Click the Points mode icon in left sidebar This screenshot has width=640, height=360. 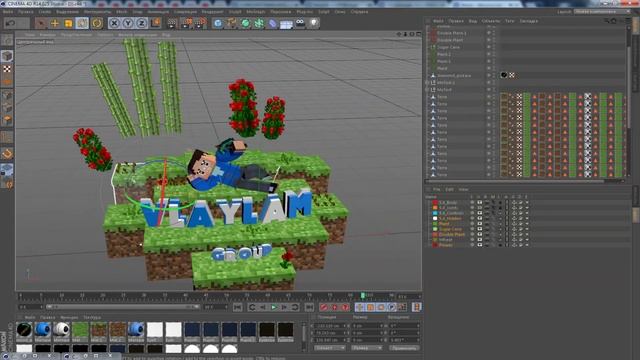pos(7,97)
